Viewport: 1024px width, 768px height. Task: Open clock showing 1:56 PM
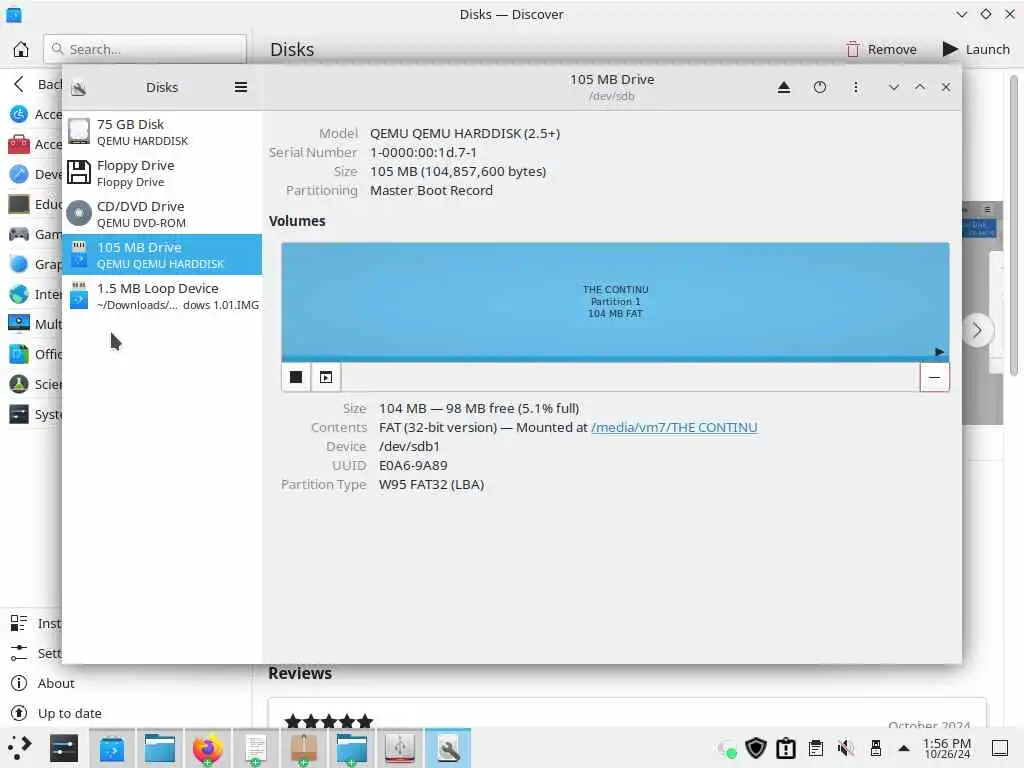947,748
